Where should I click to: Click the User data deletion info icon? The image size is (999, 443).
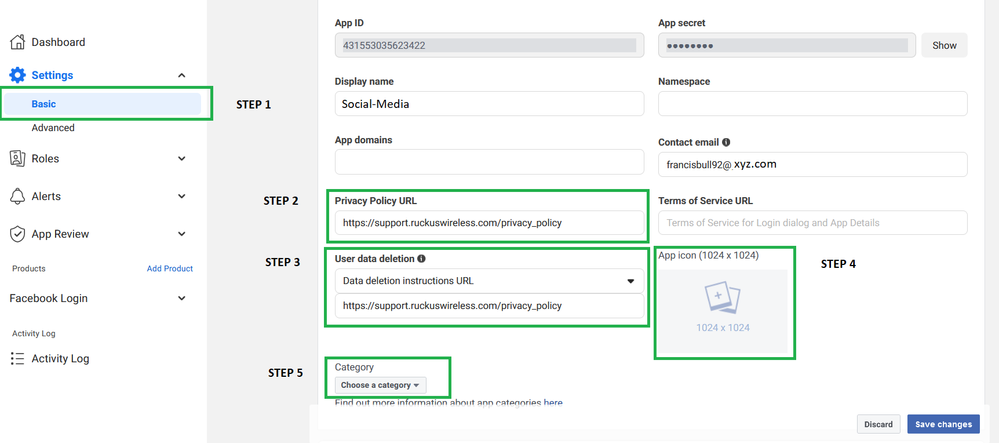[421, 259]
